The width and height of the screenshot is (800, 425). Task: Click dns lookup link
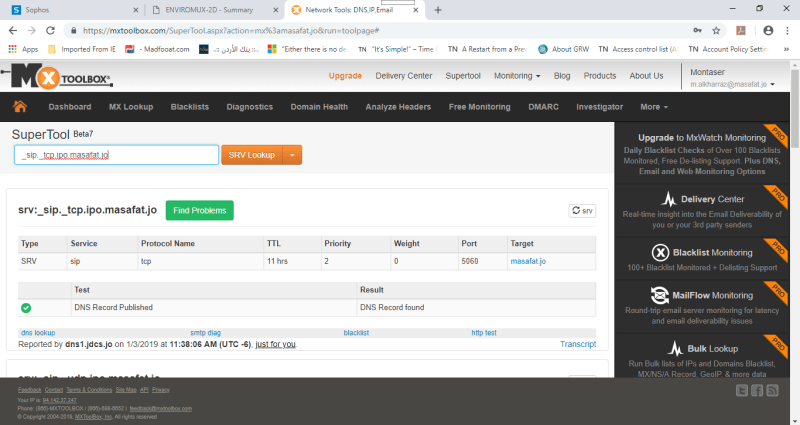(x=38, y=333)
